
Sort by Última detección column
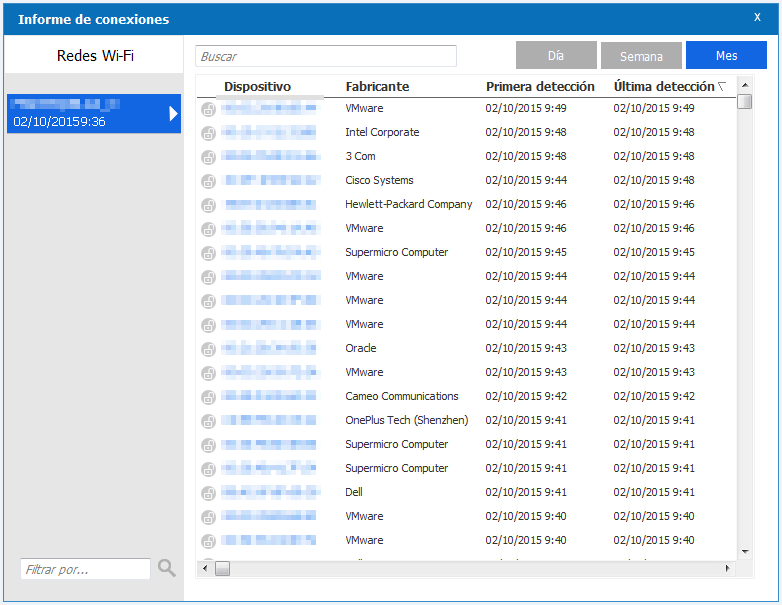[x=664, y=87]
